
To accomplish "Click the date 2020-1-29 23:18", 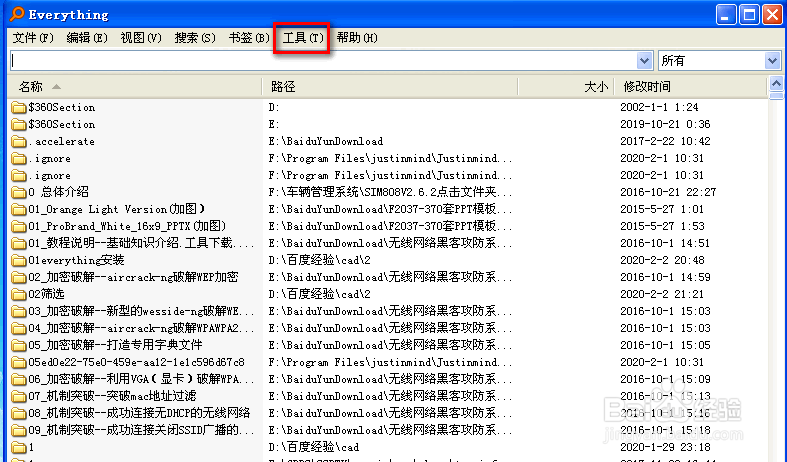I will (x=665, y=447).
